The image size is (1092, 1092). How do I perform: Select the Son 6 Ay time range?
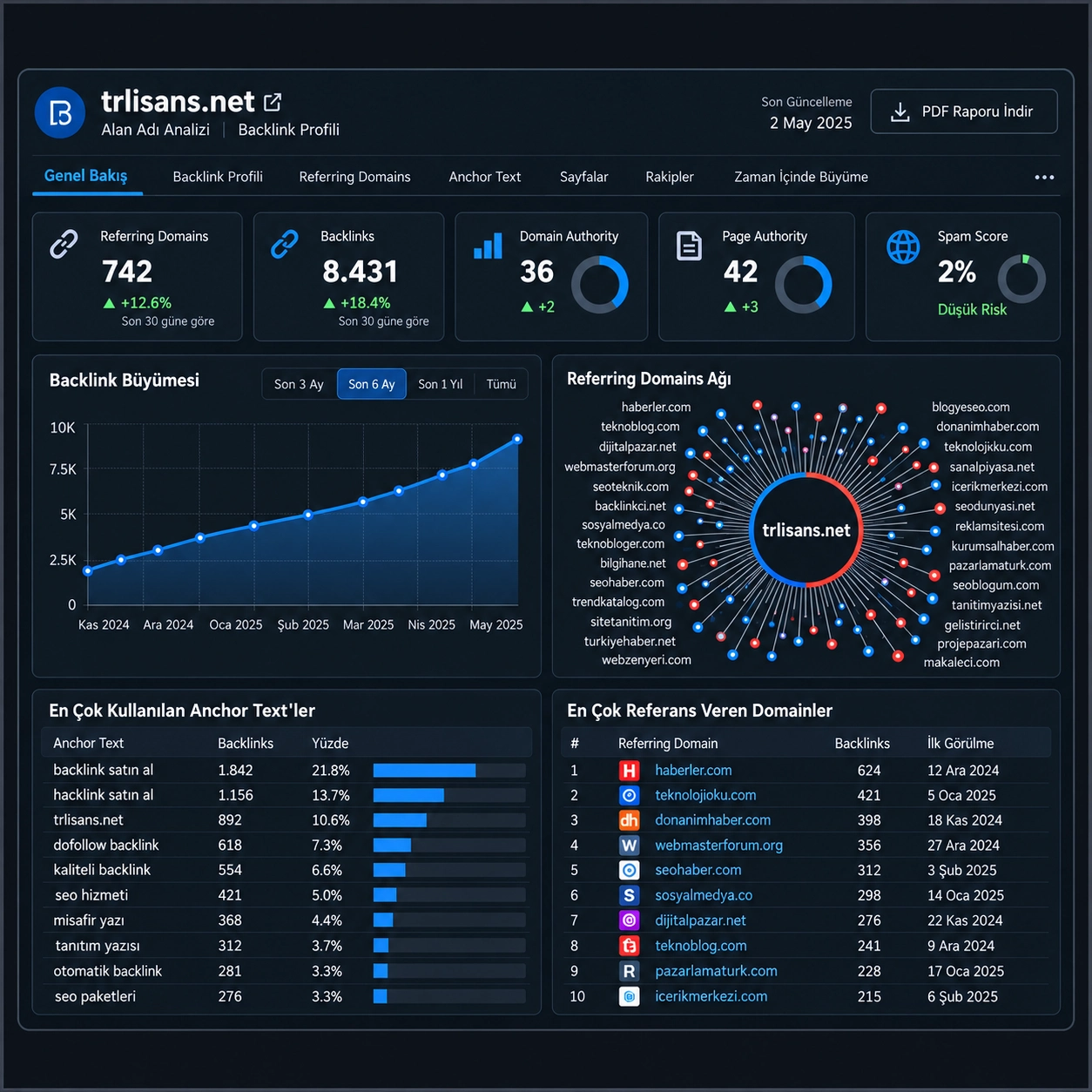tap(372, 384)
